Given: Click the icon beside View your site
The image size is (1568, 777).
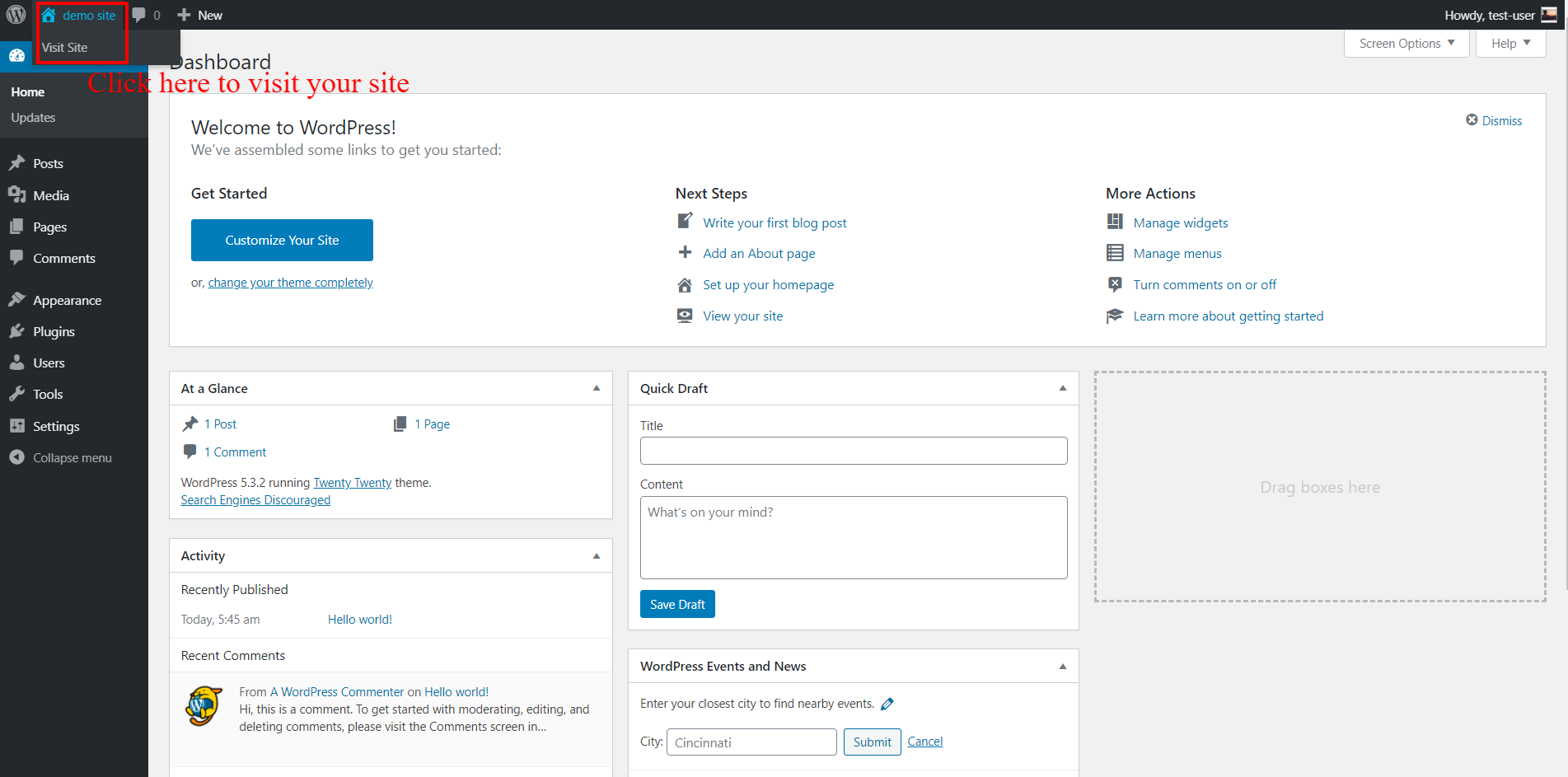Looking at the screenshot, I should (x=685, y=316).
